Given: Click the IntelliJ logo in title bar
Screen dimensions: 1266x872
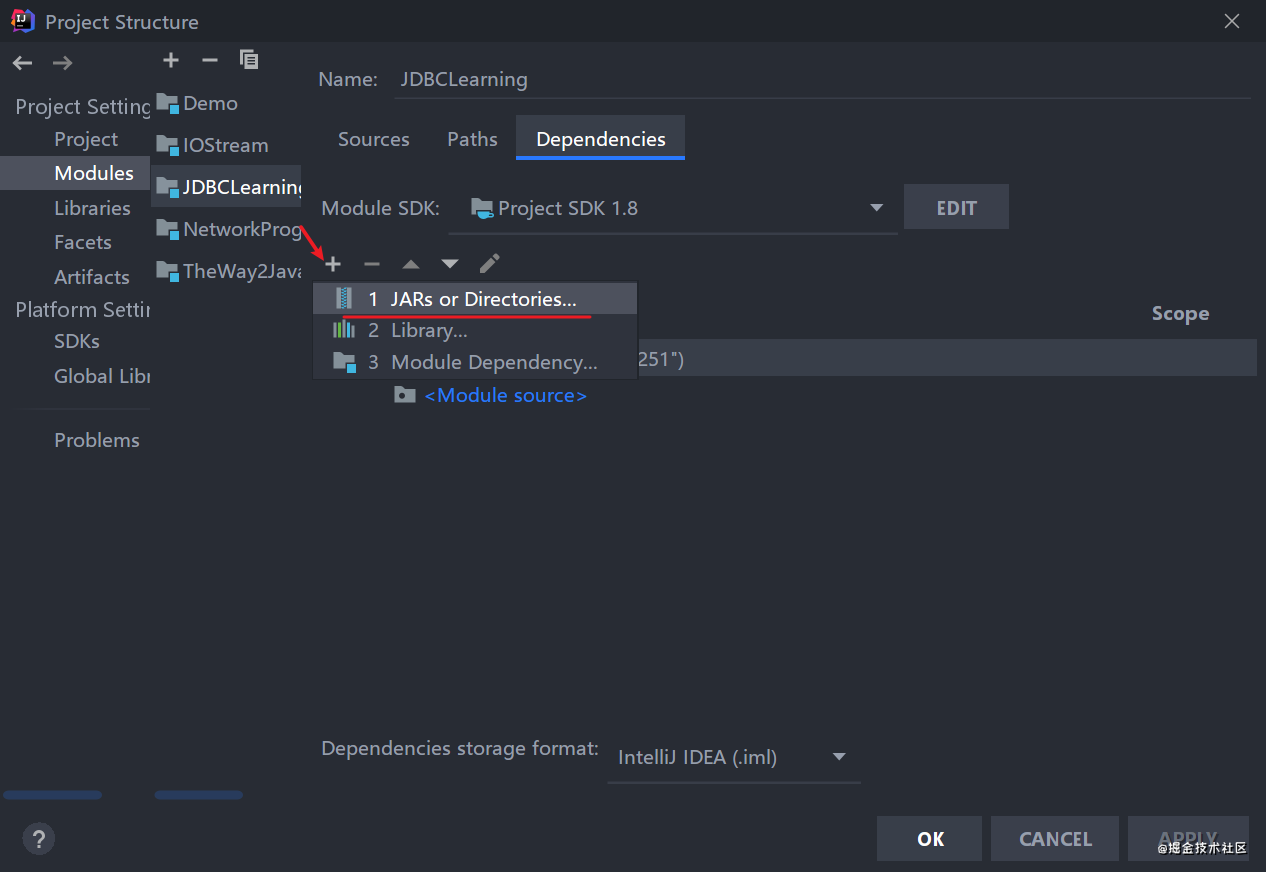Looking at the screenshot, I should (22, 21).
